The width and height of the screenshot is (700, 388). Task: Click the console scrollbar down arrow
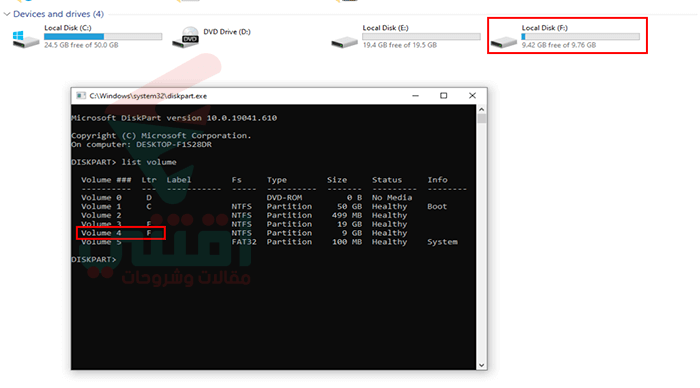point(481,365)
